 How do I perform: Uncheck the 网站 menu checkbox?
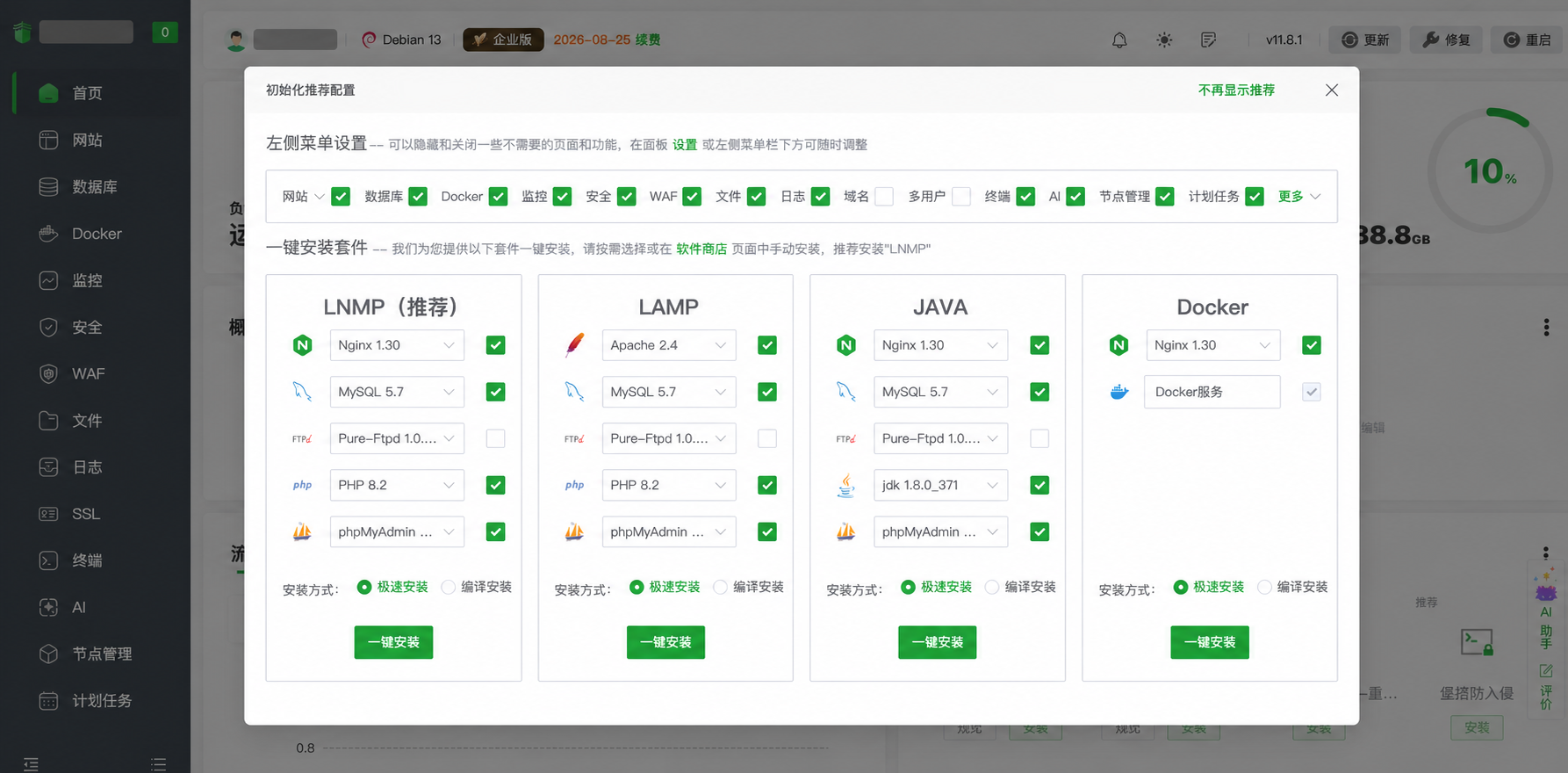[x=341, y=197]
